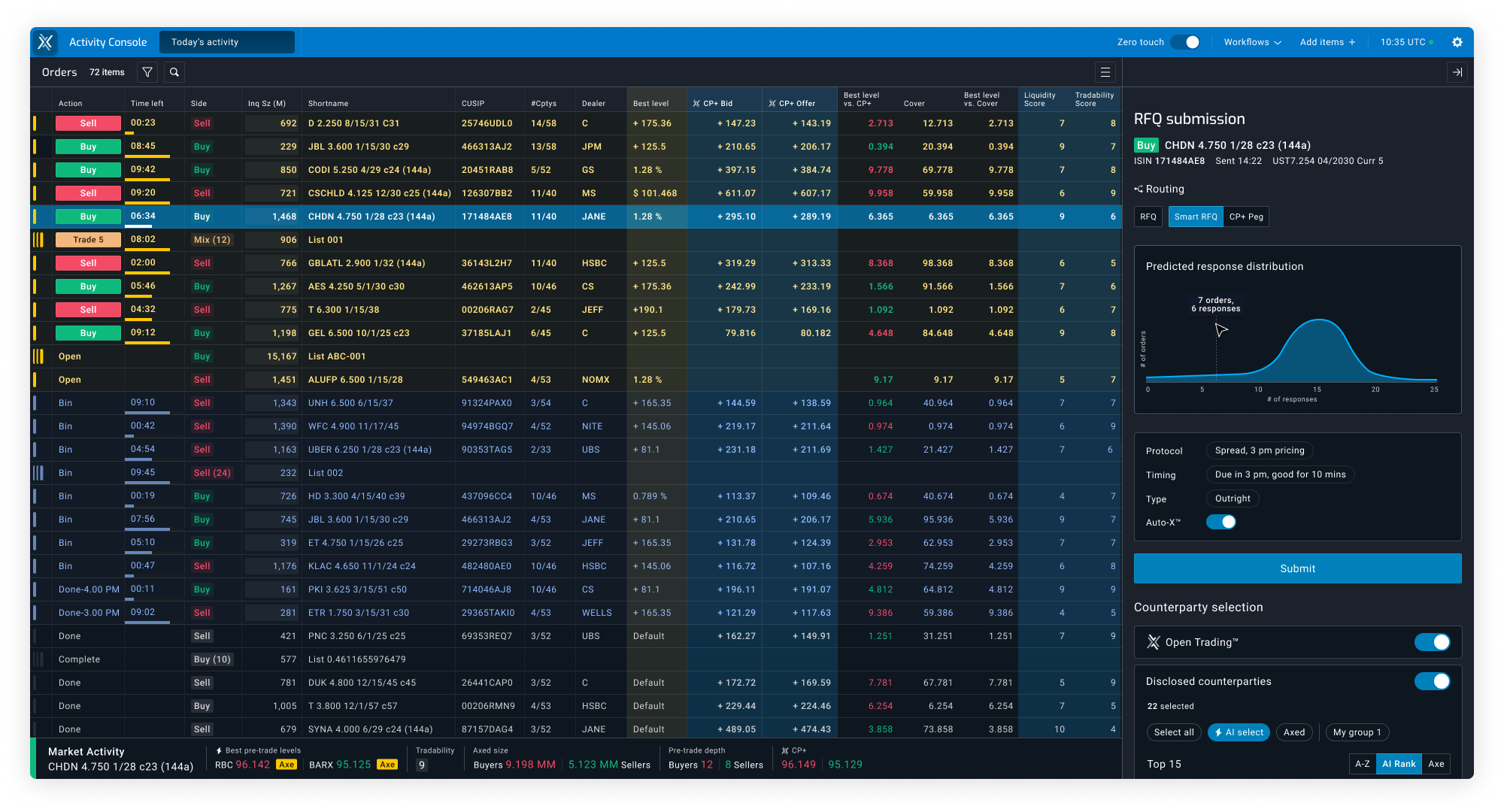Open the settings gear icon
Viewport: 1504px width, 812px height.
(1457, 42)
